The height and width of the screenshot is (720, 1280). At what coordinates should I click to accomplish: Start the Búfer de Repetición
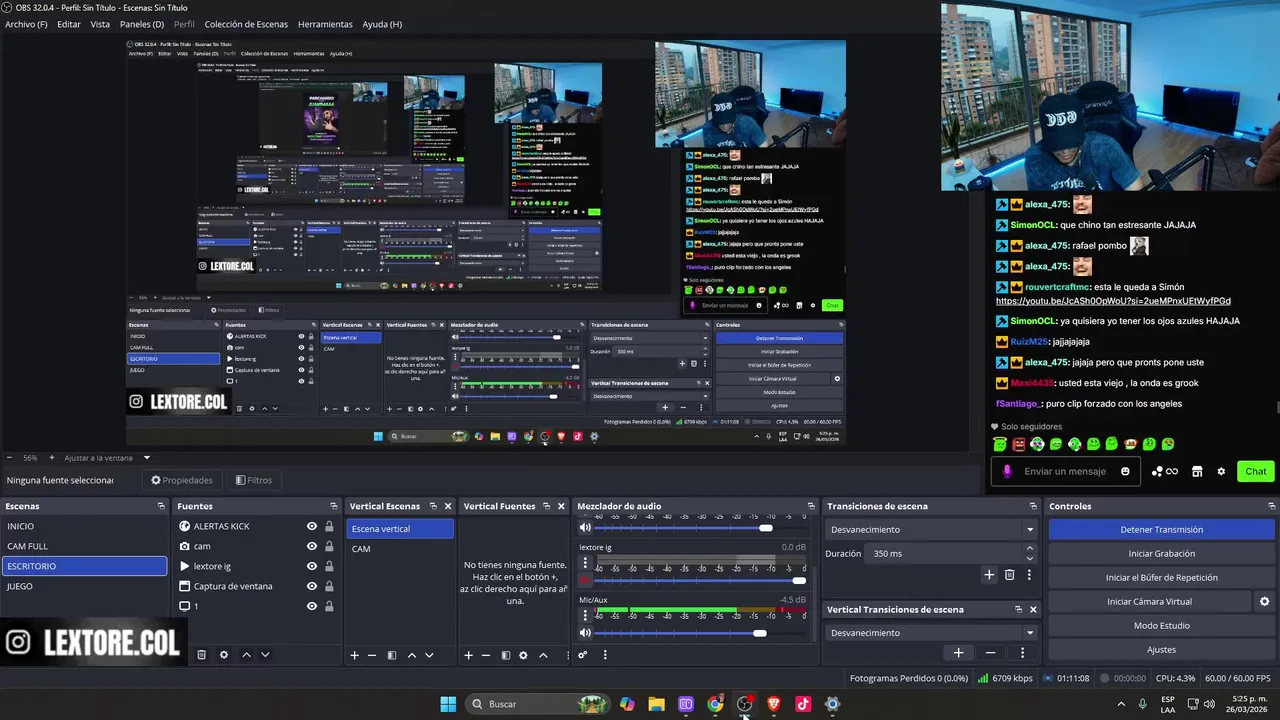pyautogui.click(x=1161, y=577)
